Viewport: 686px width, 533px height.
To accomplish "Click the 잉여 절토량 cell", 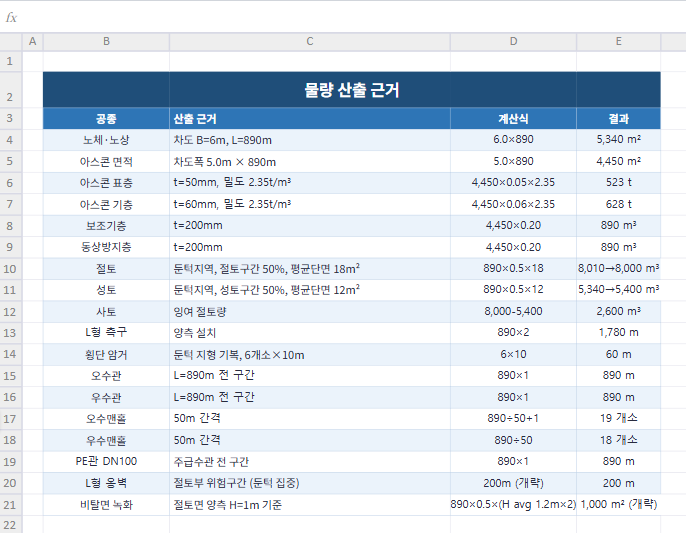I will [x=310, y=312].
